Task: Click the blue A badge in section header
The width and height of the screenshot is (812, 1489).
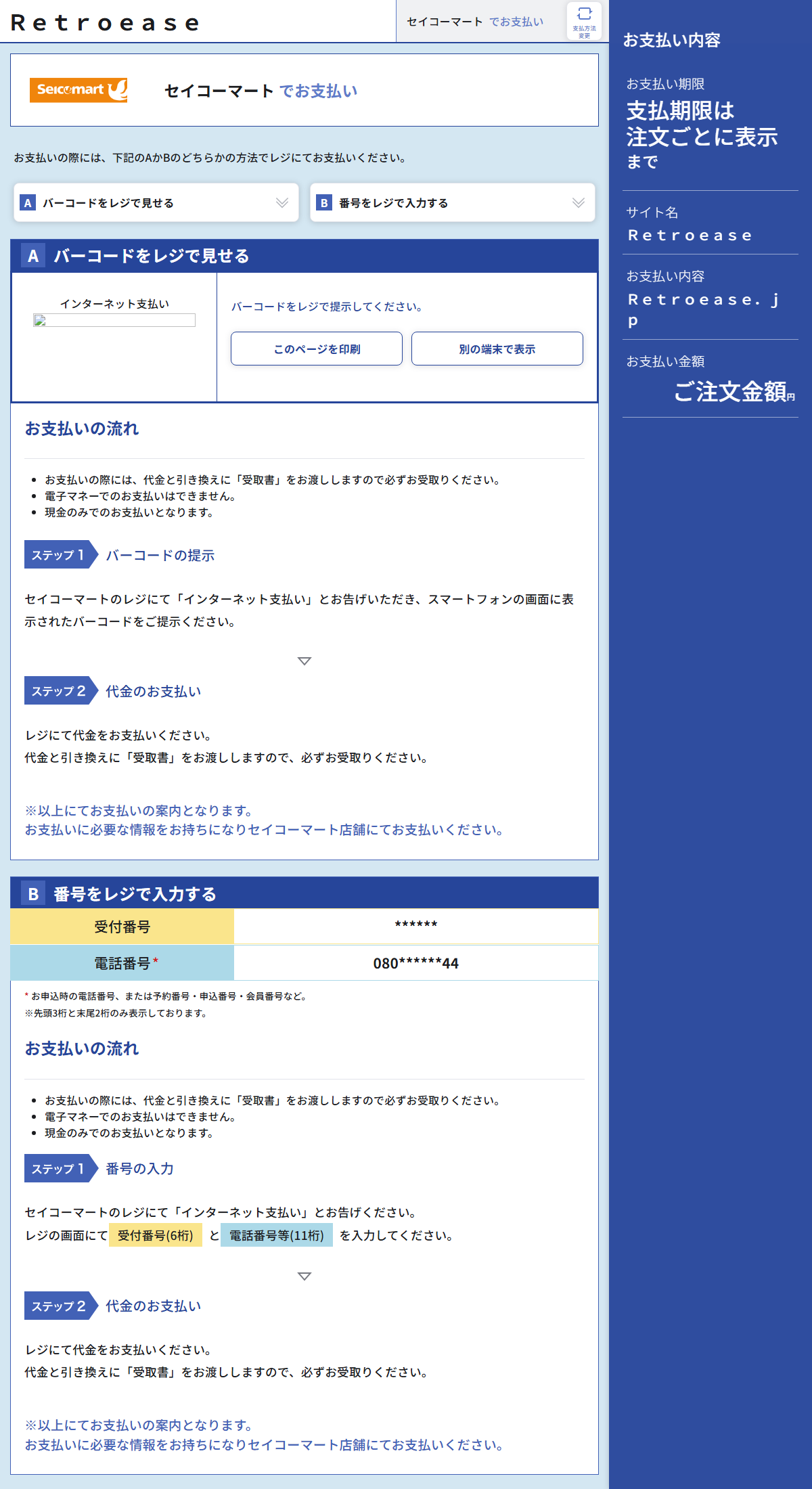Action: coord(33,256)
